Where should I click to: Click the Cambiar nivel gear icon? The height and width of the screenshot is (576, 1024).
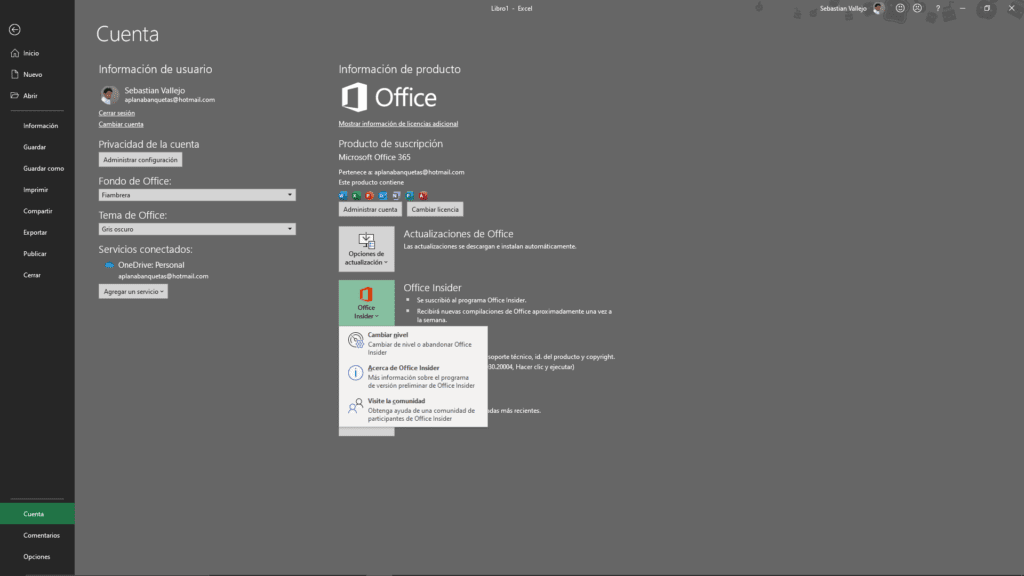point(355,340)
